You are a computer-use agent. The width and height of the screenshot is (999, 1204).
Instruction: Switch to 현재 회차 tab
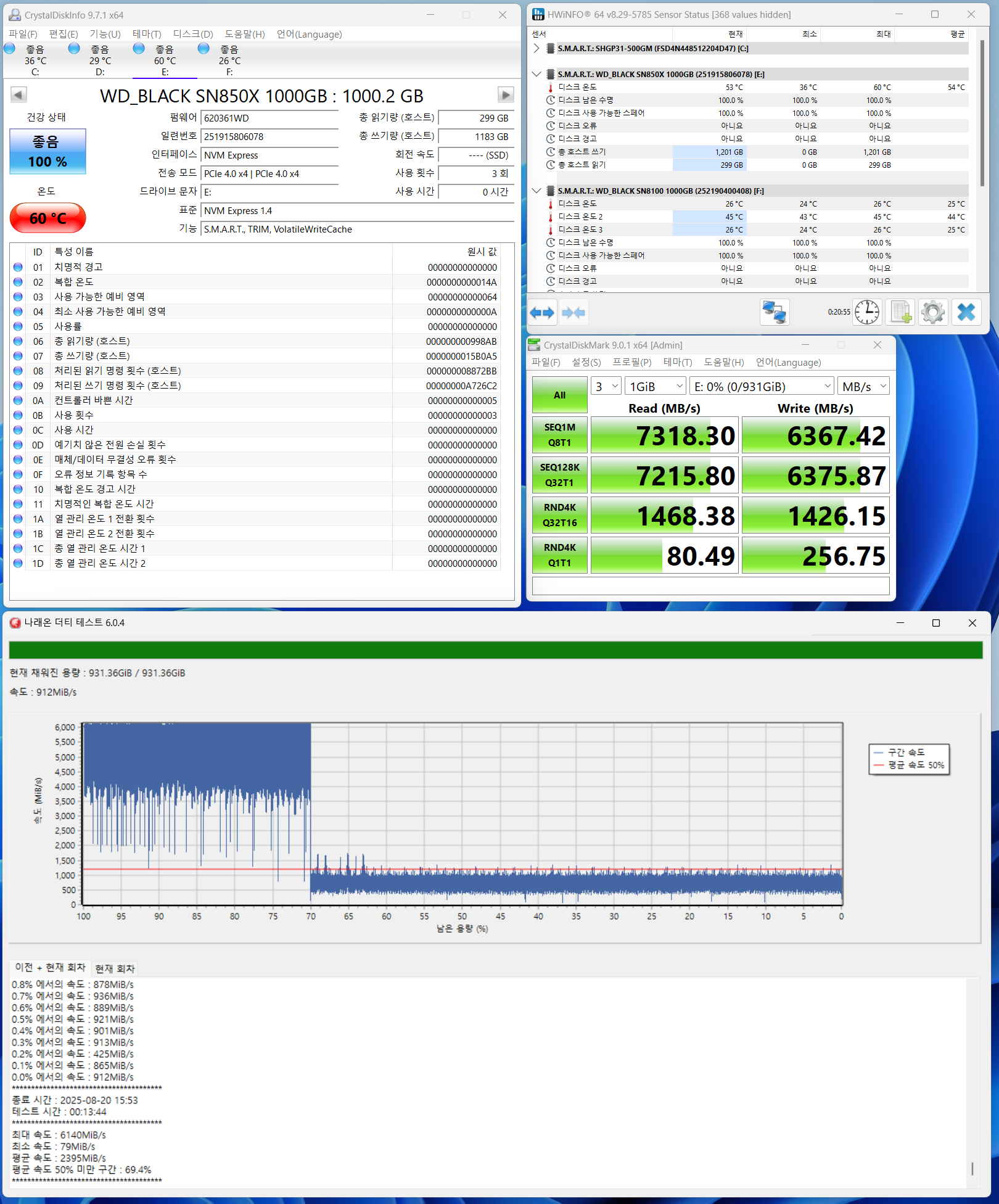point(115,968)
